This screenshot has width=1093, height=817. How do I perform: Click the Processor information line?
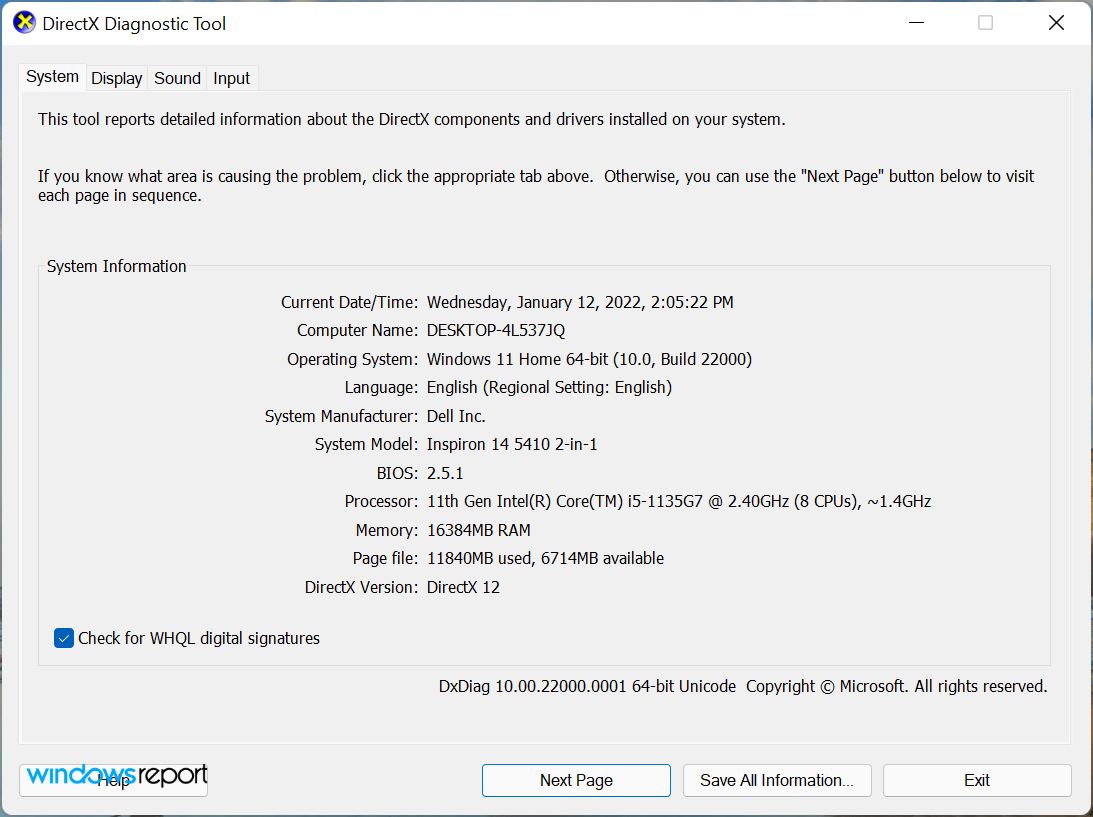coord(678,501)
